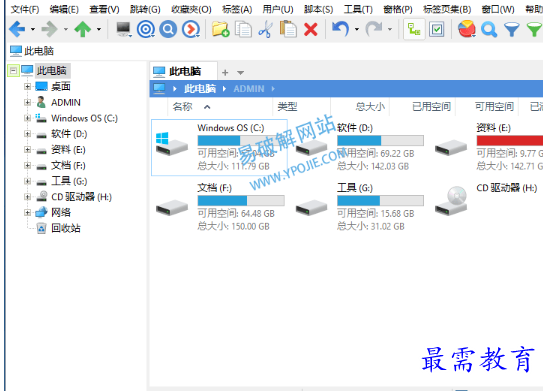Expand the 网络 tree node
The width and height of the screenshot is (543, 391).
(27, 212)
